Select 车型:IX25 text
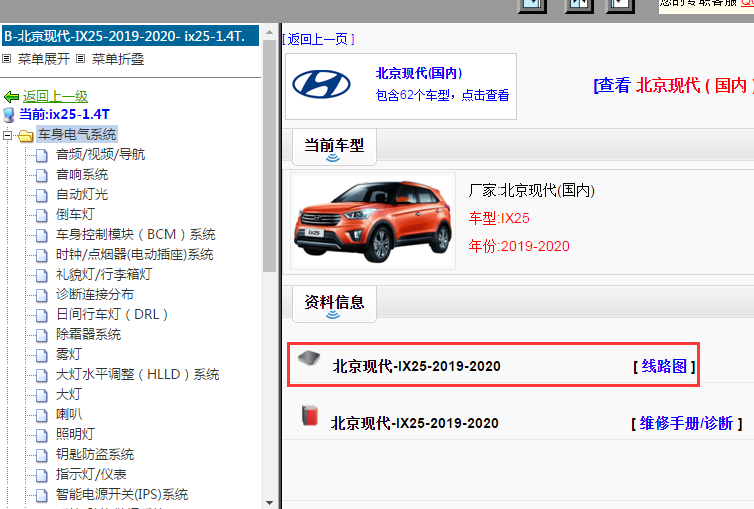Screen dimensions: 754x509 (499, 218)
